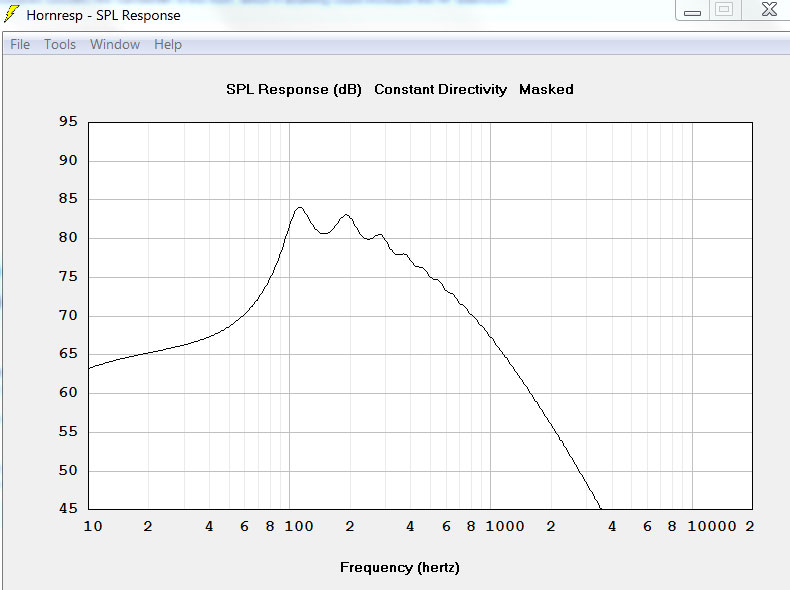Click the 85 dB axis value
790x590 pixels.
[68, 199]
